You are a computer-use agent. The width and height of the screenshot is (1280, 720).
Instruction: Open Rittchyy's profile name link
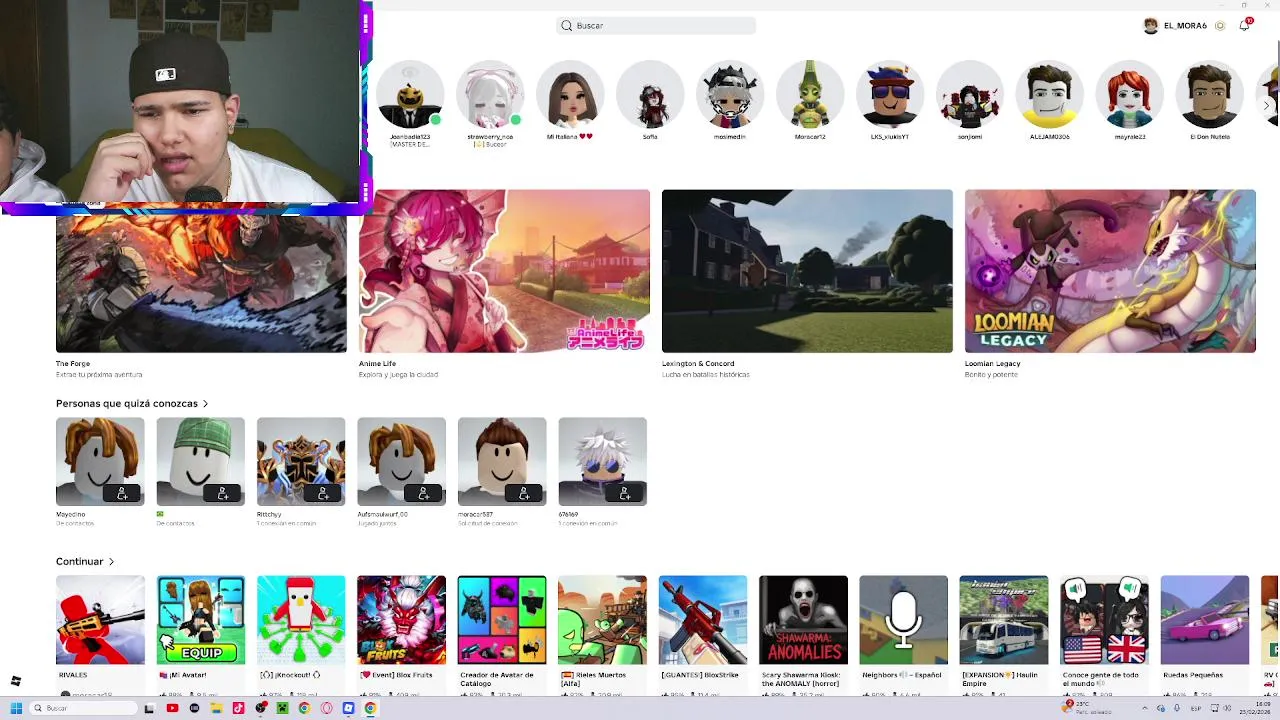[x=269, y=514]
